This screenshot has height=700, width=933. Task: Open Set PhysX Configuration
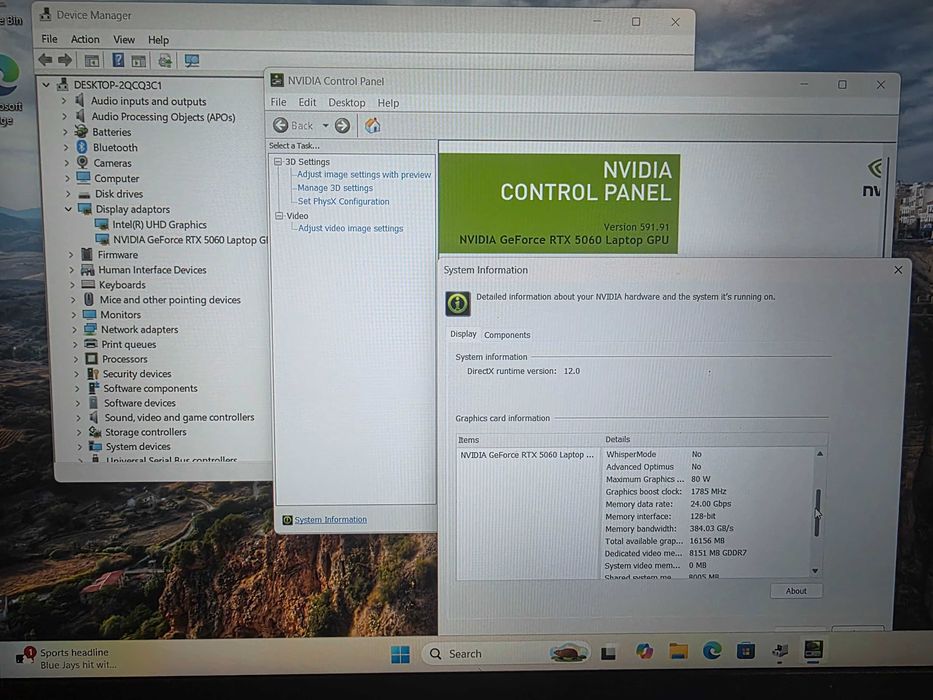[x=343, y=201]
